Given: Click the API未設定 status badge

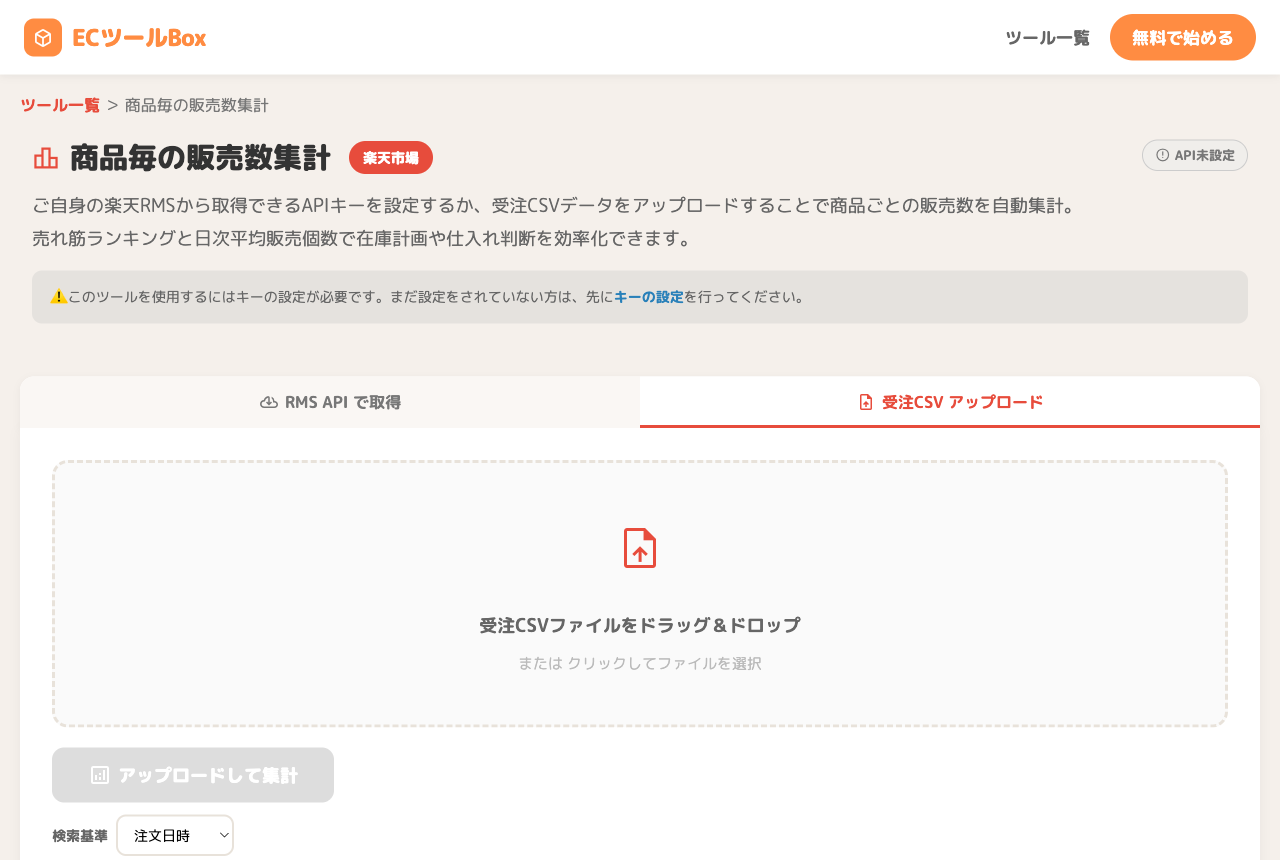Looking at the screenshot, I should pos(1195,155).
